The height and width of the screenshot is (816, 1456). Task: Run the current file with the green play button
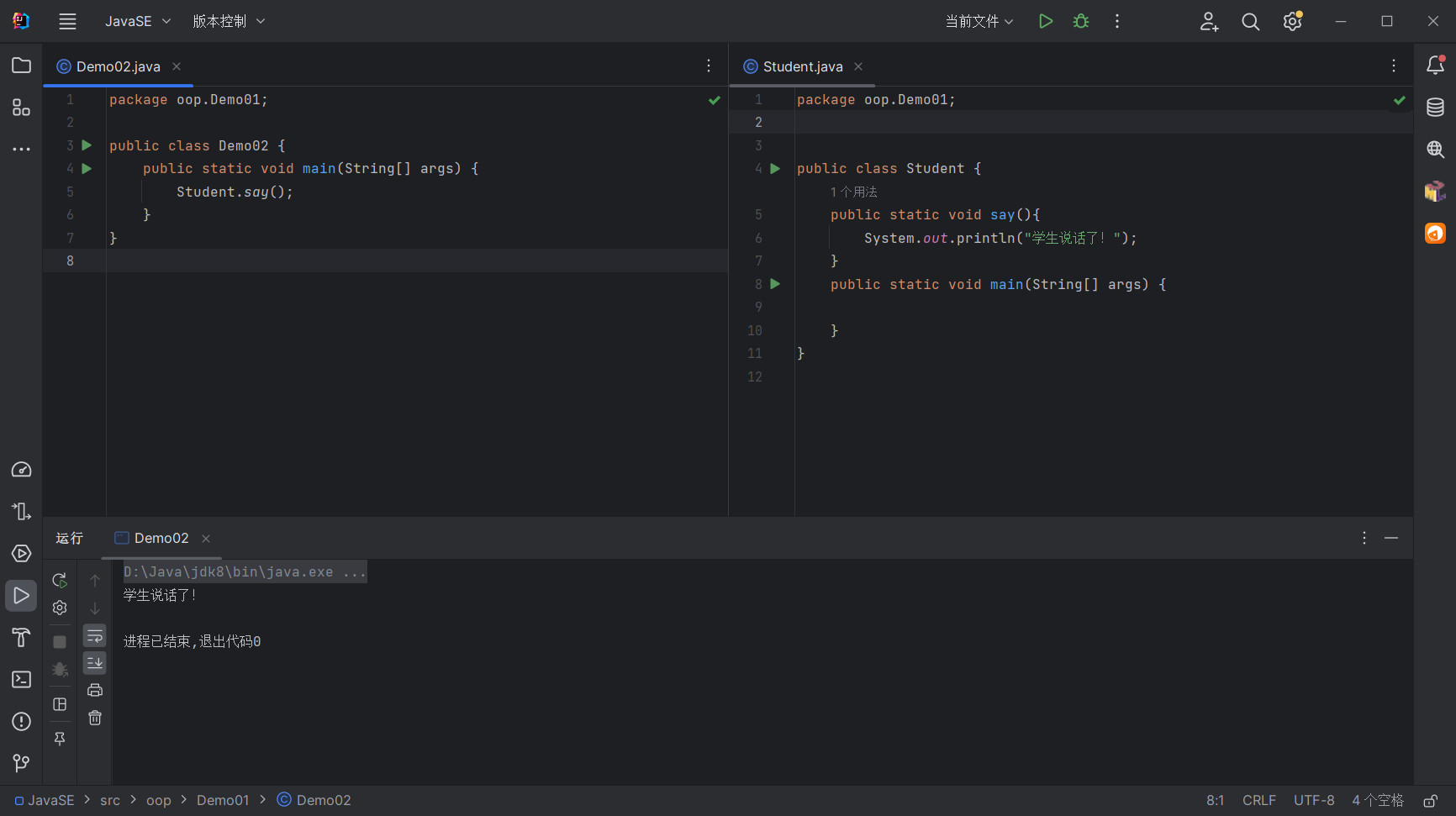pyautogui.click(x=1045, y=22)
